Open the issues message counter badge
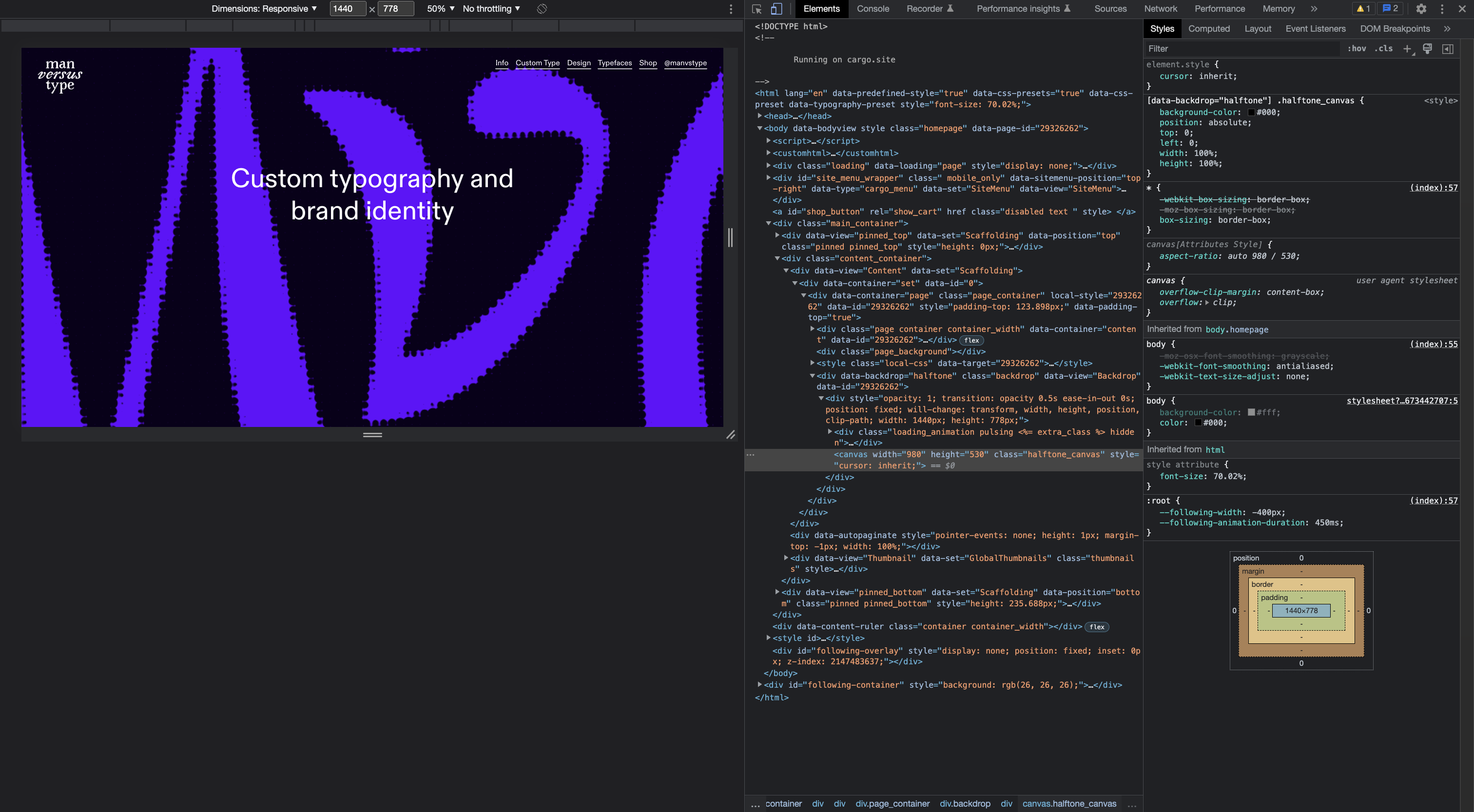Image resolution: width=1474 pixels, height=812 pixels. pos(1391,9)
